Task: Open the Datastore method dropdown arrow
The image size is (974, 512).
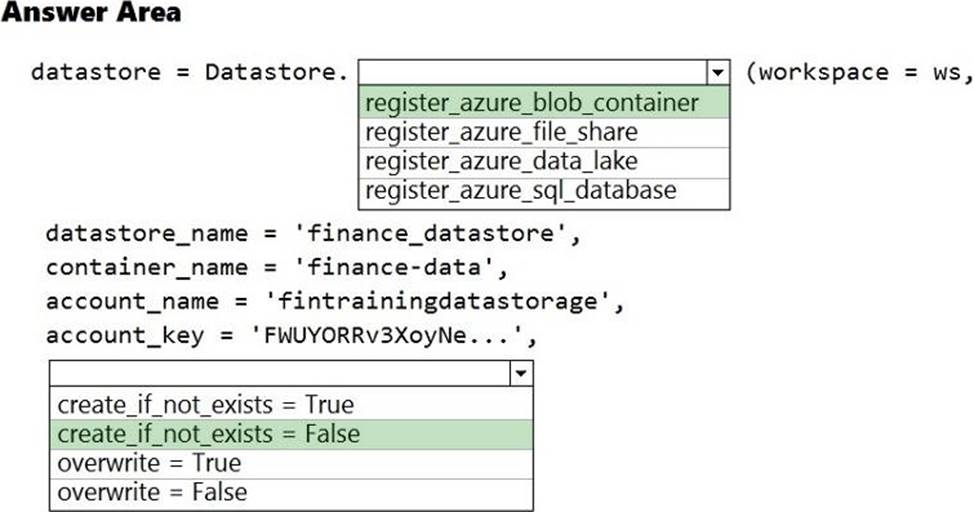Action: click(717, 73)
